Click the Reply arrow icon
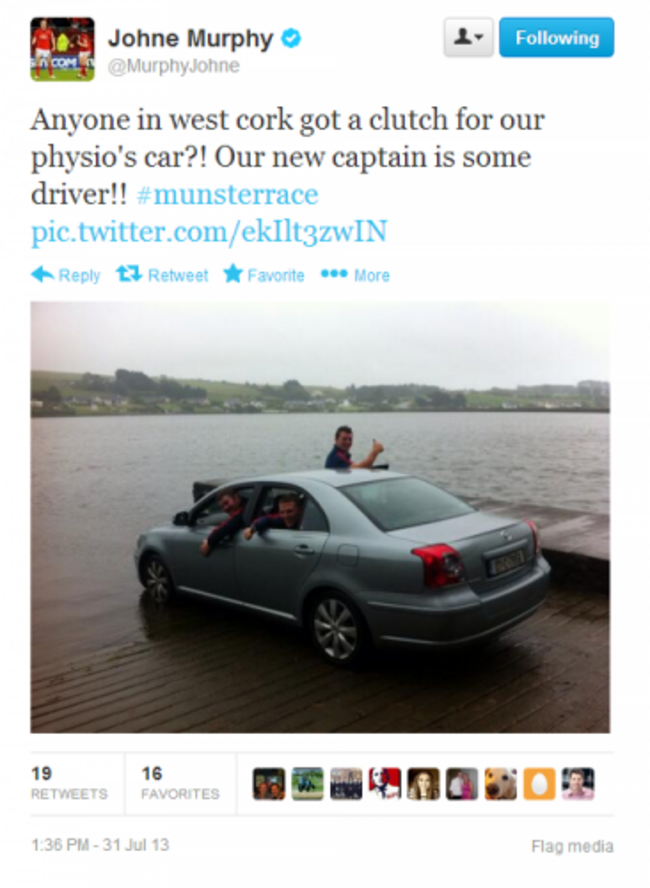This screenshot has width=650, height=888. tap(42, 275)
